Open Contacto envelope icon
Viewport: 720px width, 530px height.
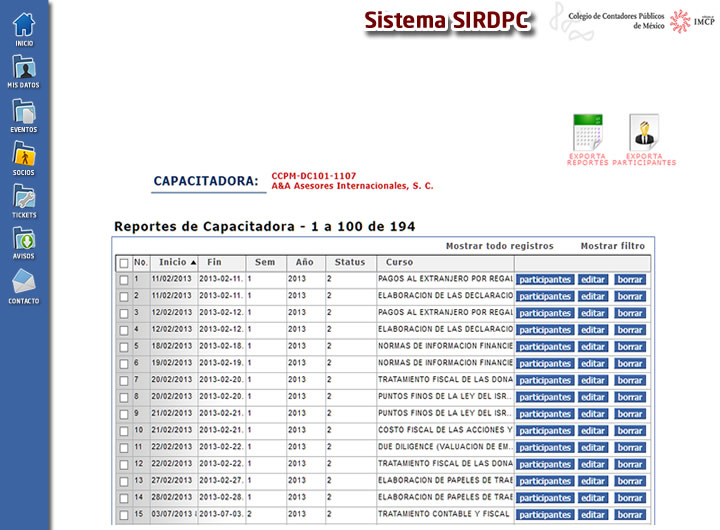pos(24,283)
